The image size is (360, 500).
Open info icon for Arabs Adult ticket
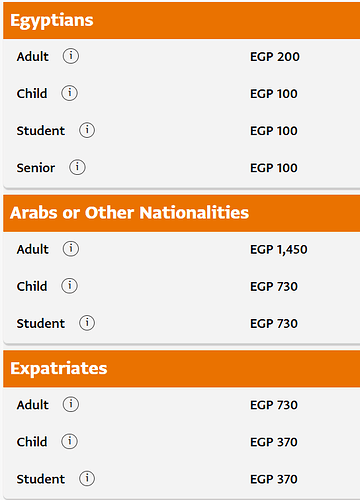tap(71, 249)
